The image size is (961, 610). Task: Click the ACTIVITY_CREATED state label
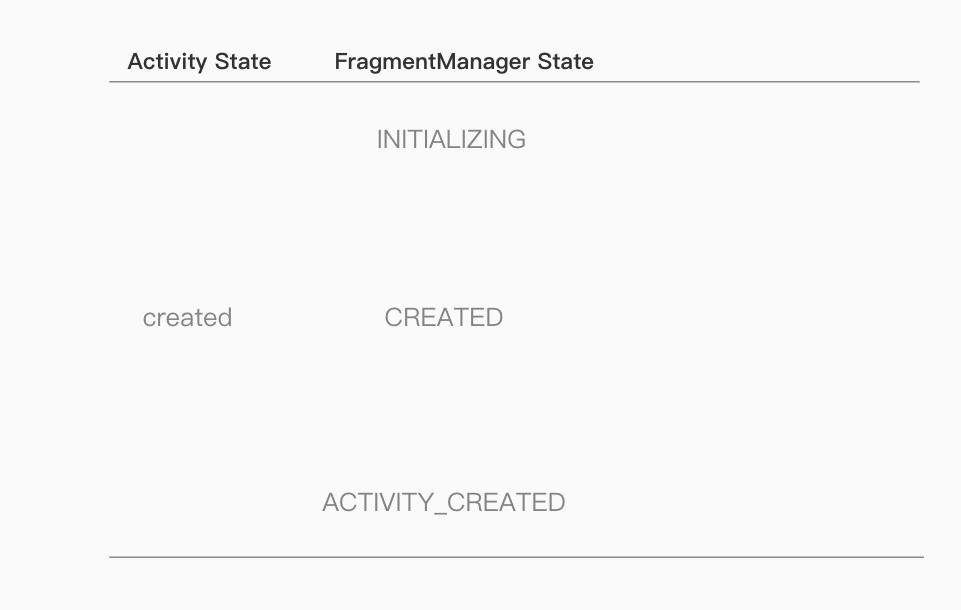(443, 502)
